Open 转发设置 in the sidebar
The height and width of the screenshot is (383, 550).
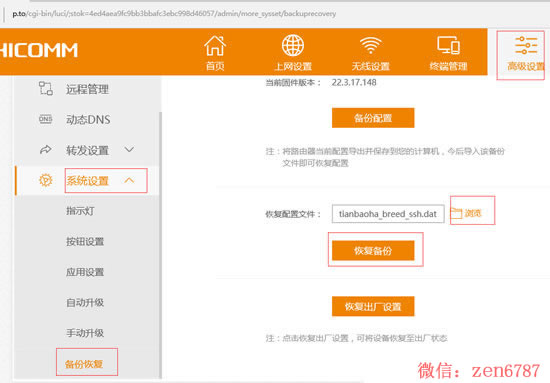tap(87, 150)
